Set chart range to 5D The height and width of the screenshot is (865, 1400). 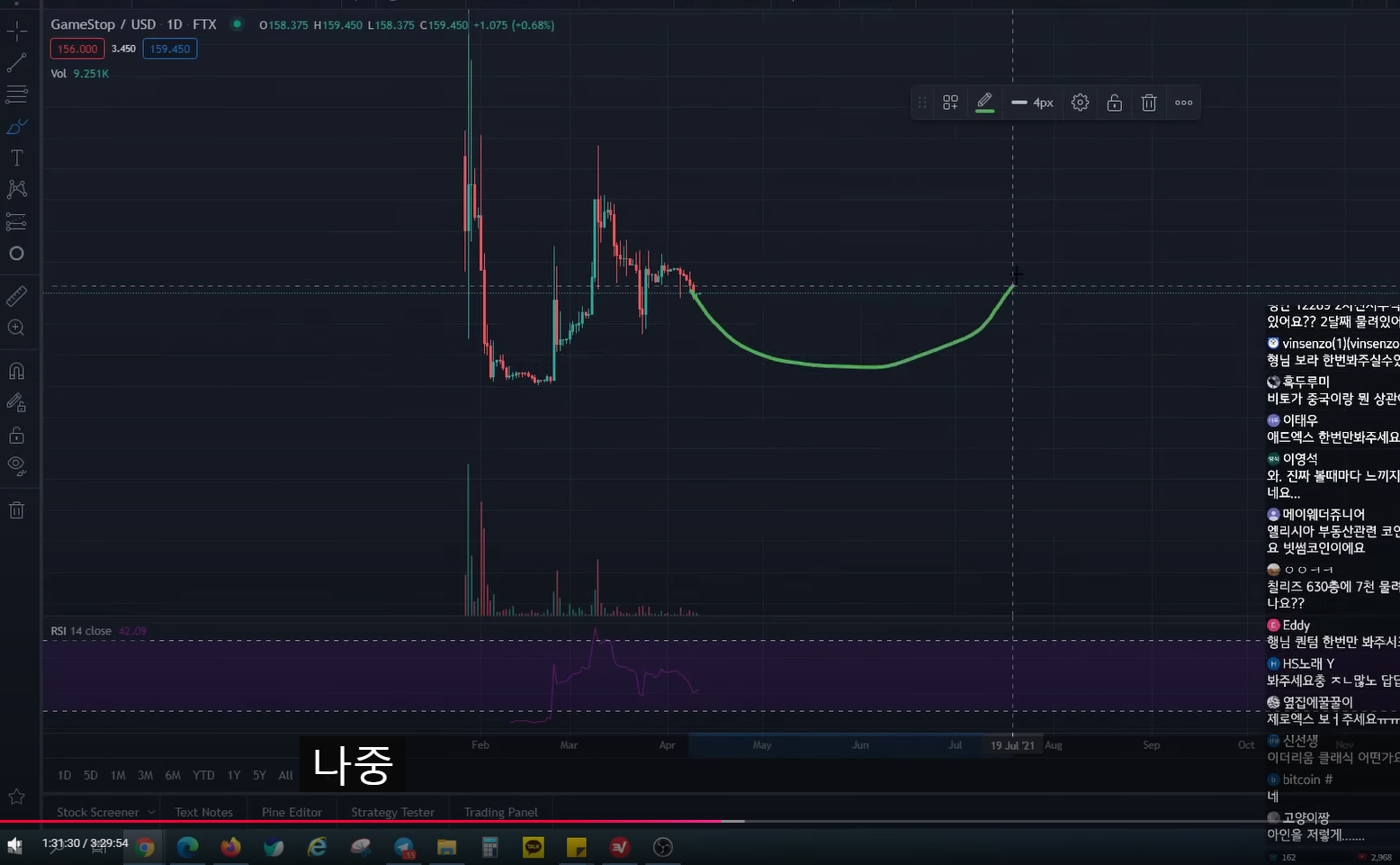click(x=91, y=775)
